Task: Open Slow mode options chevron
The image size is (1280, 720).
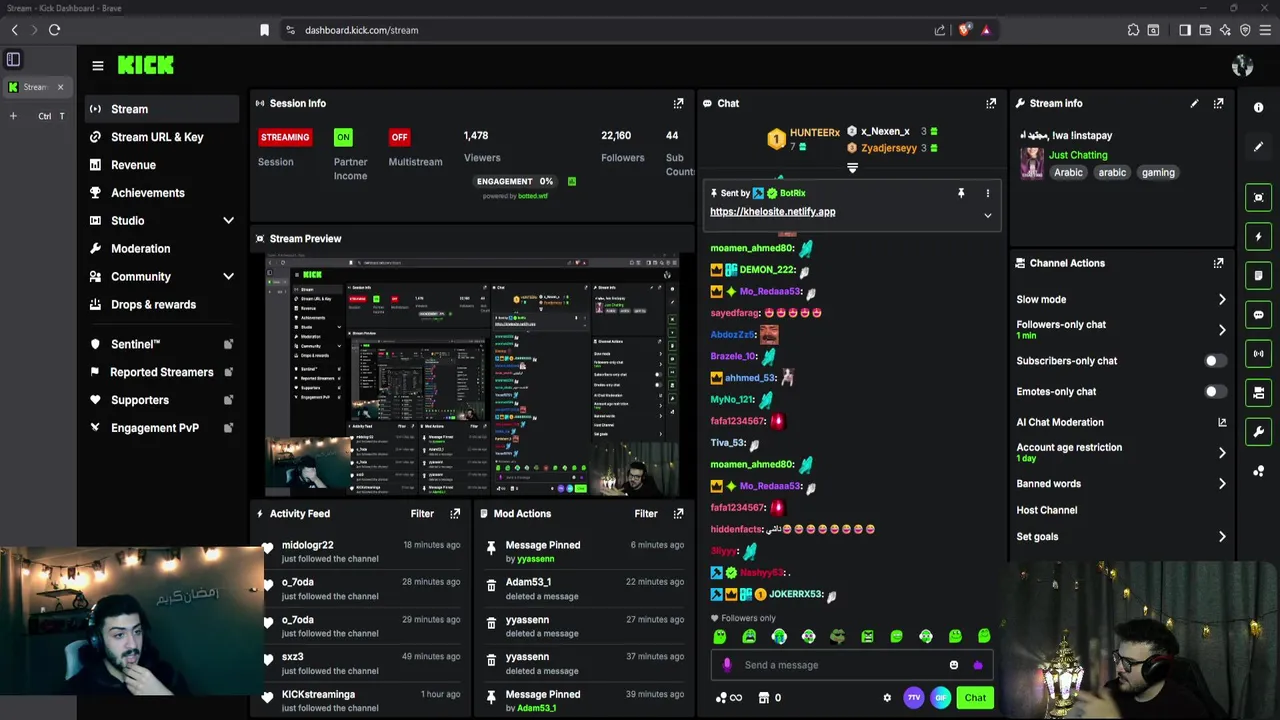Action: tap(1222, 300)
